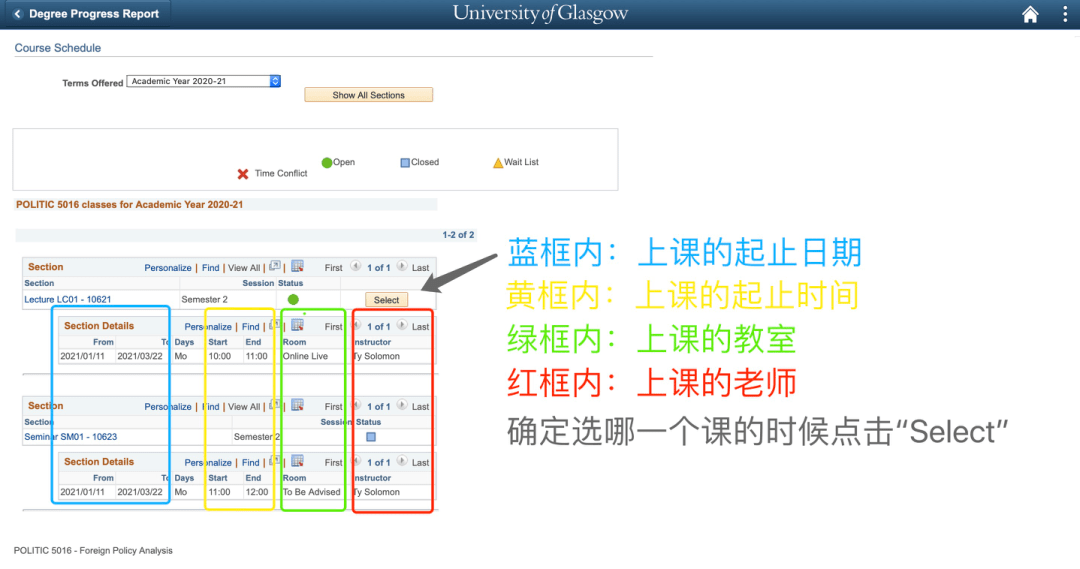Go back to Degree Progress Report
This screenshot has height=569, width=1080.
[86, 14]
